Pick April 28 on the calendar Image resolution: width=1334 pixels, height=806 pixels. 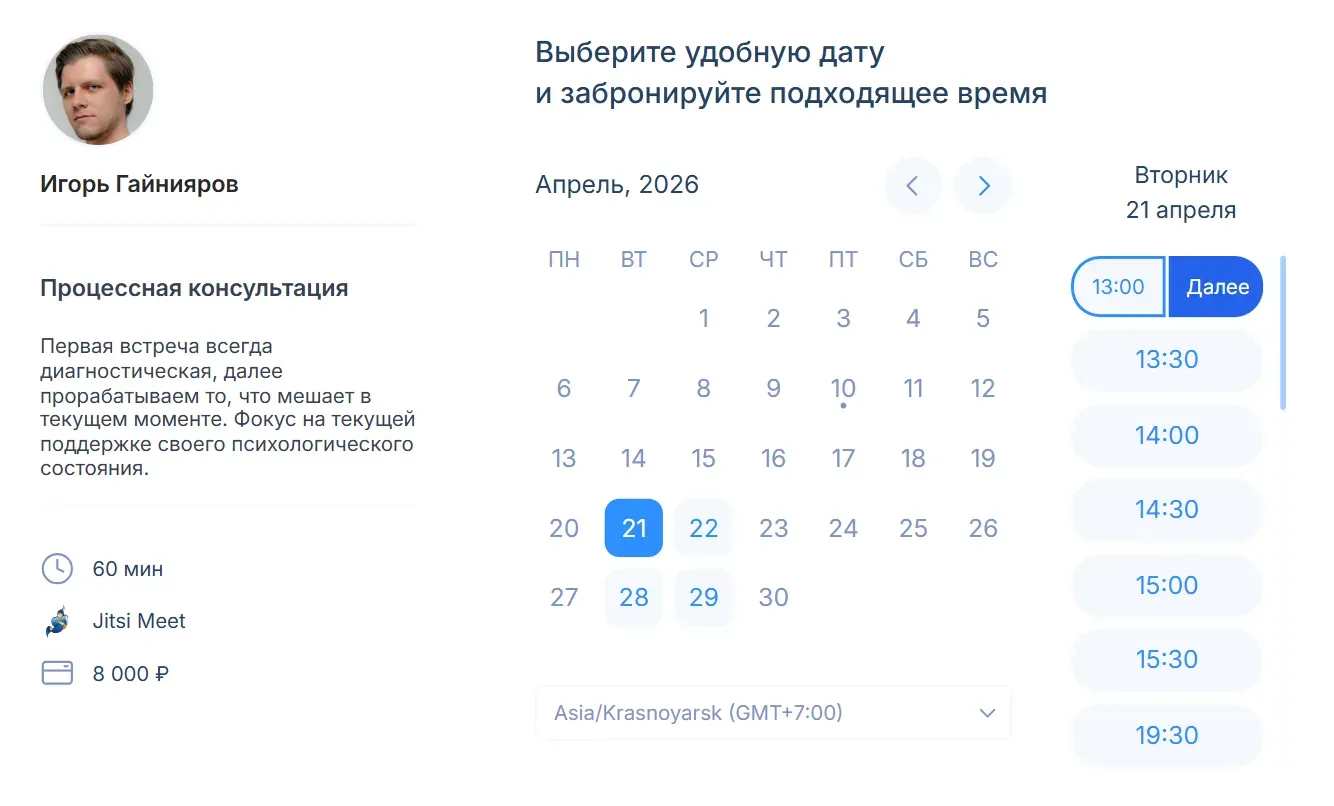(633, 597)
